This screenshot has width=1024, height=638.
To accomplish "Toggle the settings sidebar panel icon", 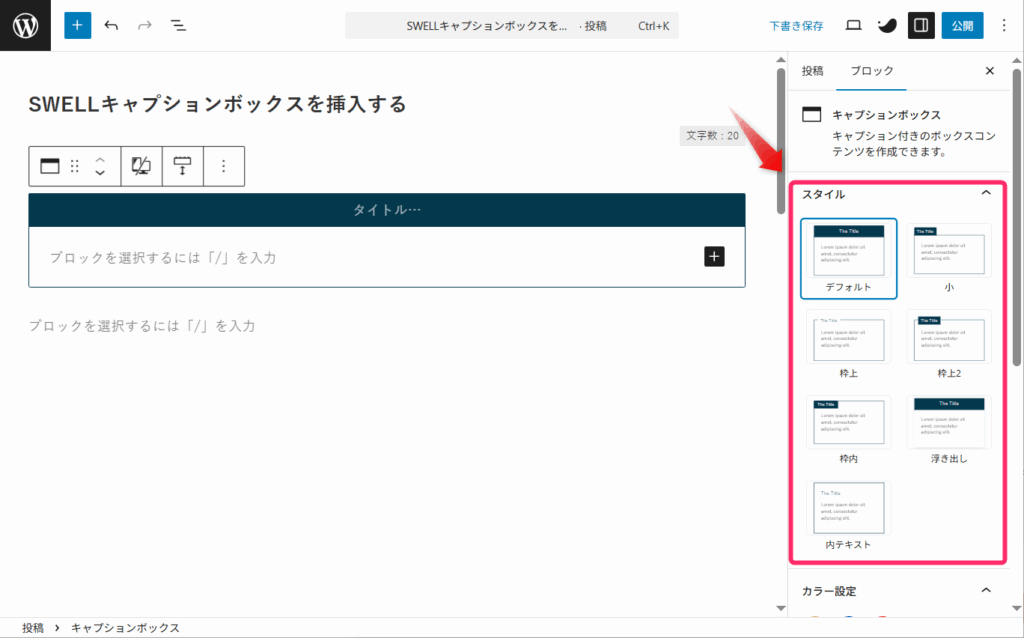I will 921,25.
